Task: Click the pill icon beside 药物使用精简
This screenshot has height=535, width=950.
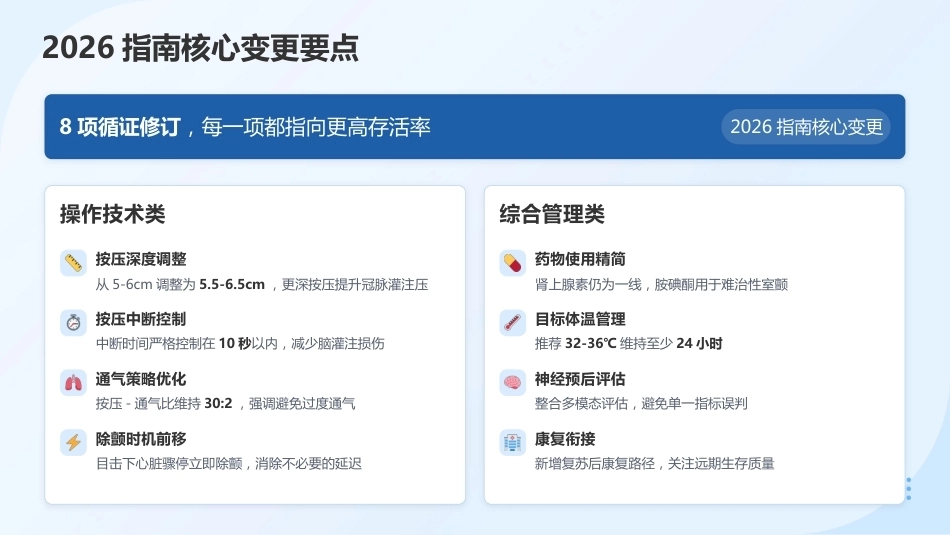Action: tap(513, 263)
